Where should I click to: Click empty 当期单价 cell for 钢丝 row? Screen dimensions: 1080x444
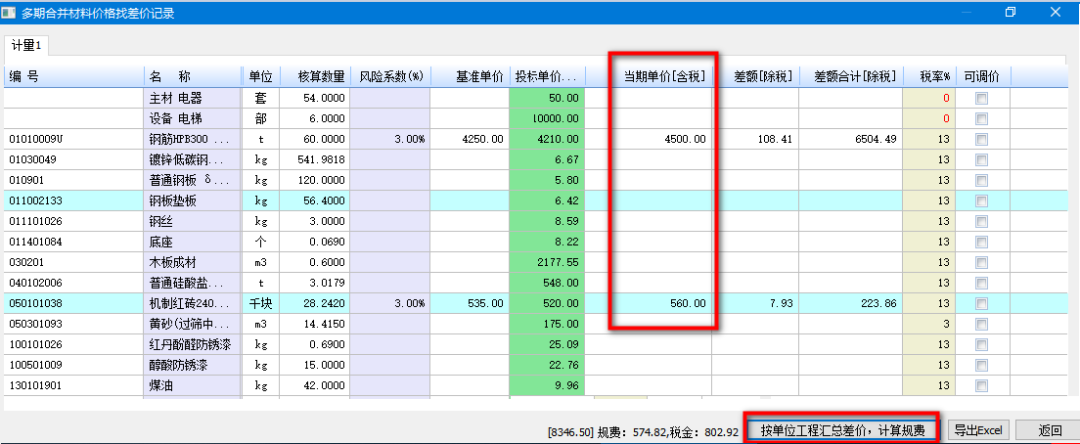664,221
